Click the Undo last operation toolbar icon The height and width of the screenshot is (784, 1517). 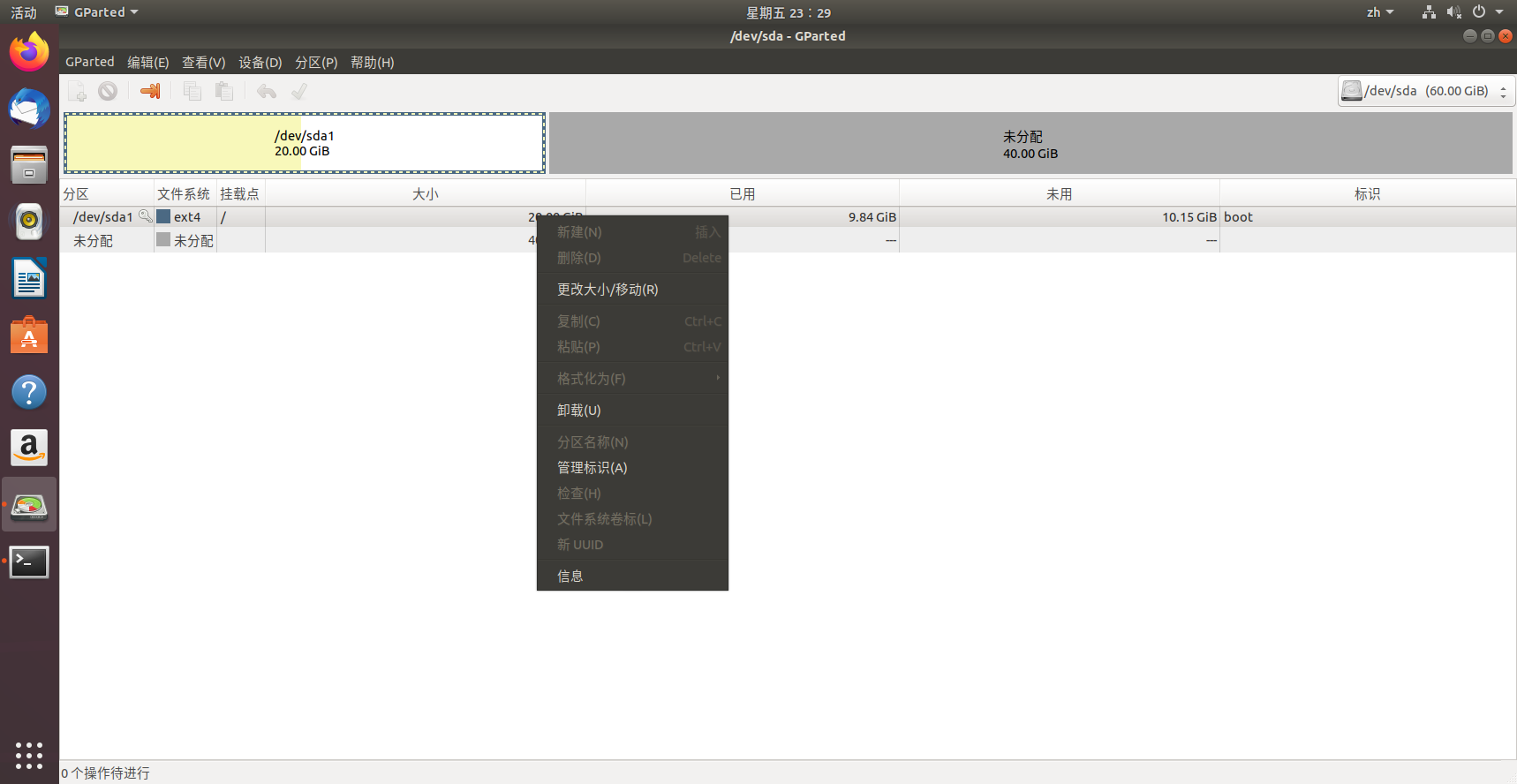[267, 91]
